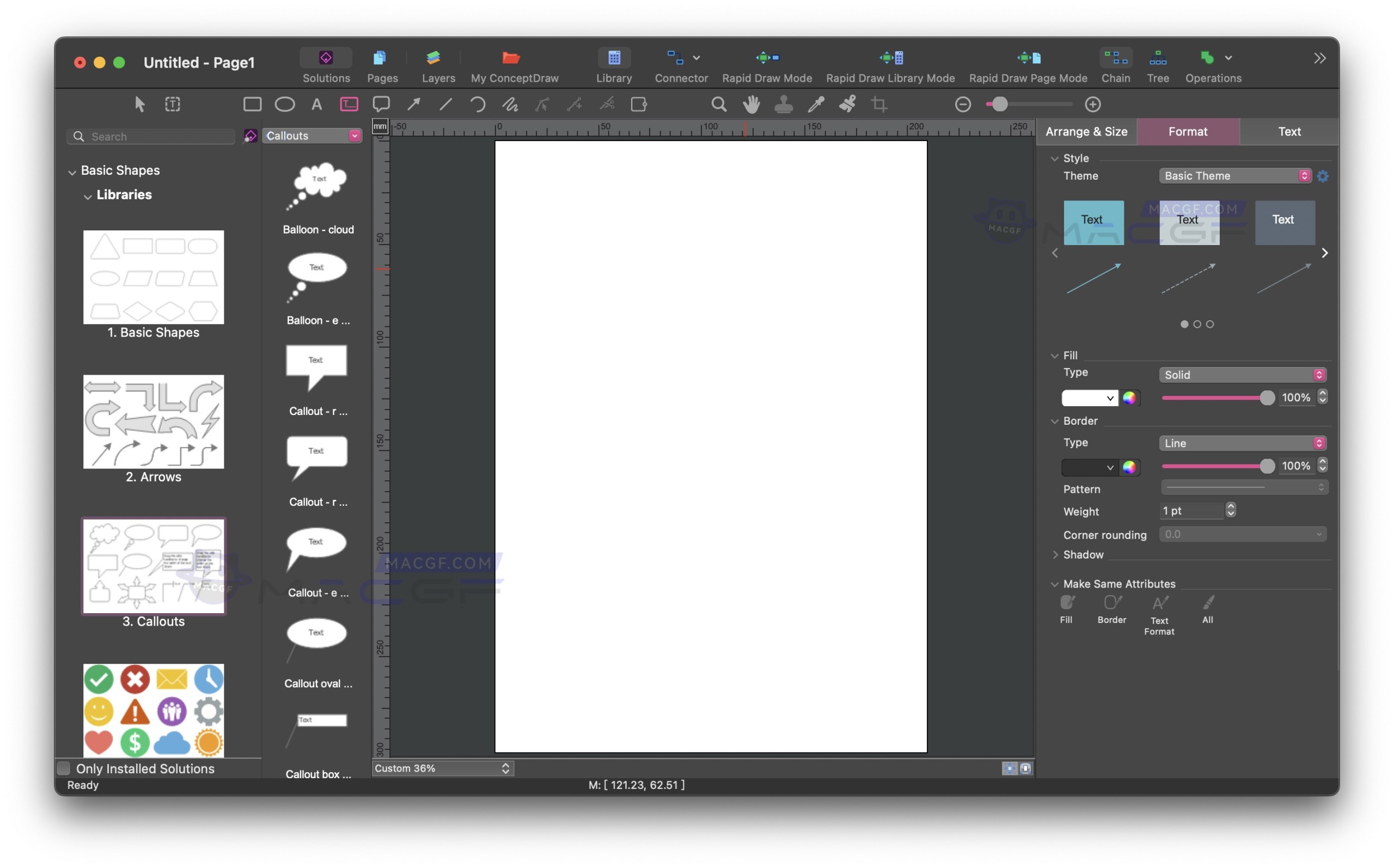Open the Callouts library dropdown
1394x868 pixels.
click(355, 136)
